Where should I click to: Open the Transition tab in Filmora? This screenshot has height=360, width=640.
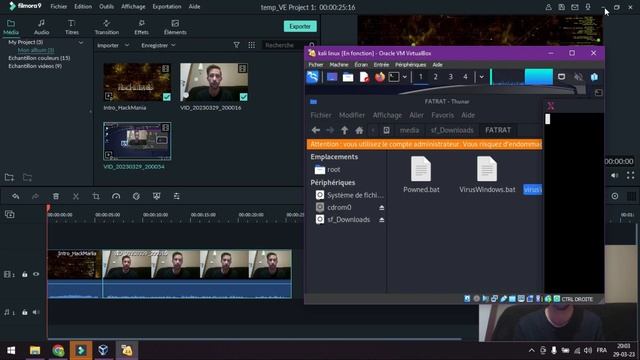point(107,27)
